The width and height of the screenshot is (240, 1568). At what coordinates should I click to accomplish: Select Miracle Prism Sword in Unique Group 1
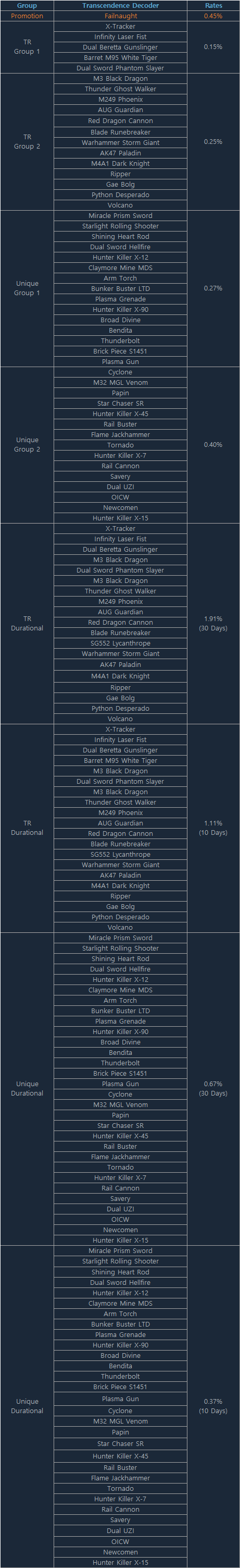pos(120,215)
